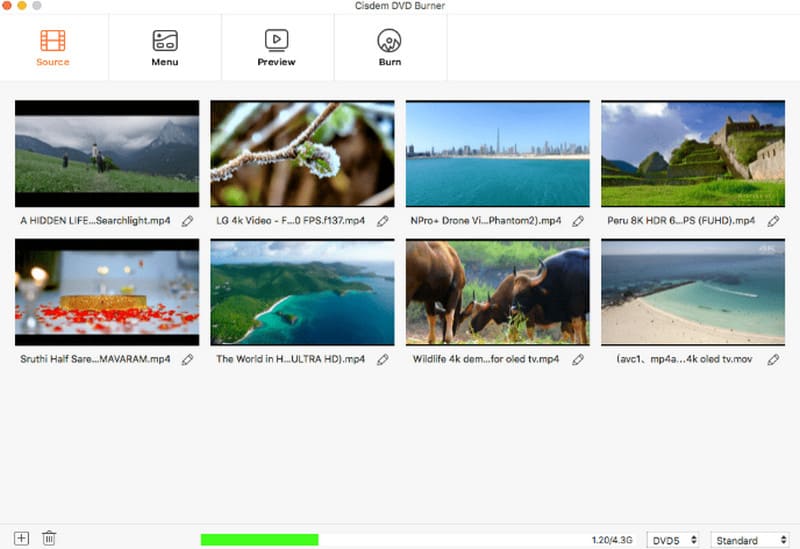Click the green disc capacity progress bar

pos(259,540)
